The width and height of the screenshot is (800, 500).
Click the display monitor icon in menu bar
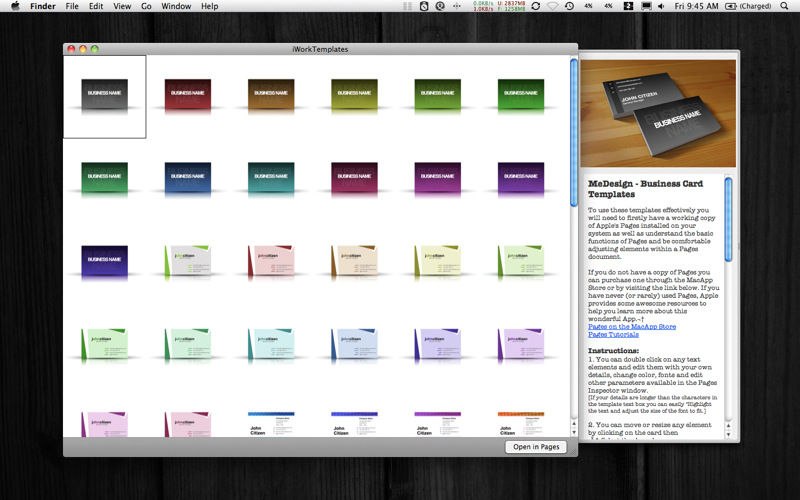pos(646,6)
